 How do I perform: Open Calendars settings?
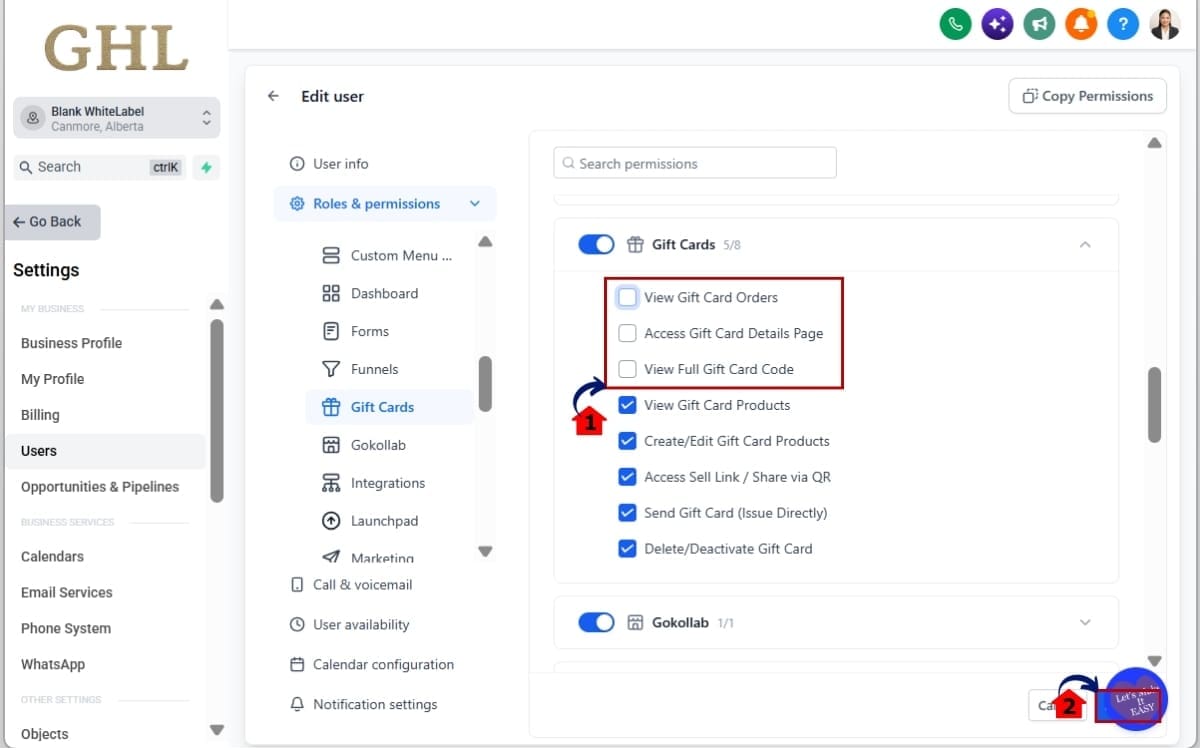click(x=52, y=556)
